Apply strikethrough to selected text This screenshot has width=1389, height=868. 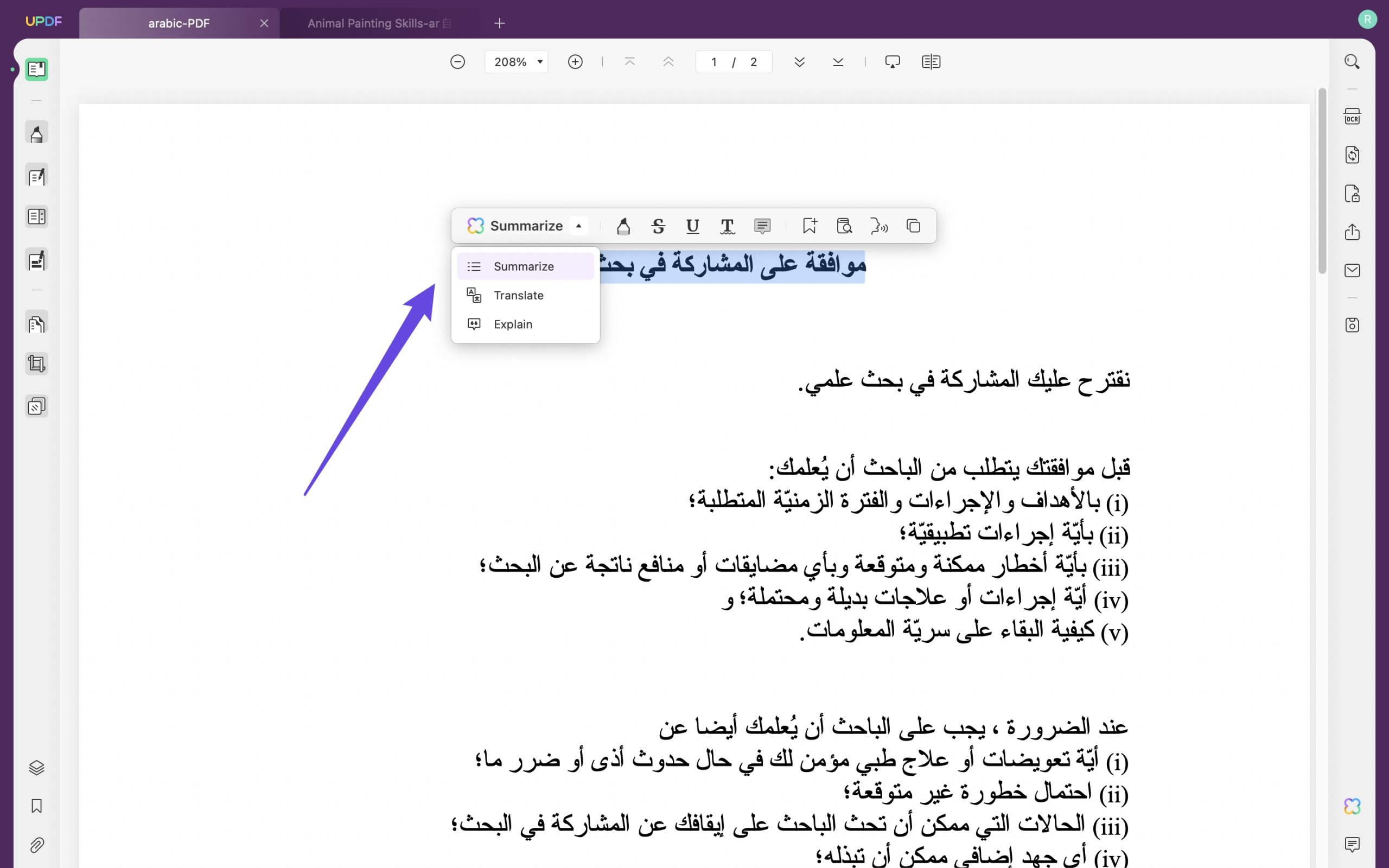(658, 226)
